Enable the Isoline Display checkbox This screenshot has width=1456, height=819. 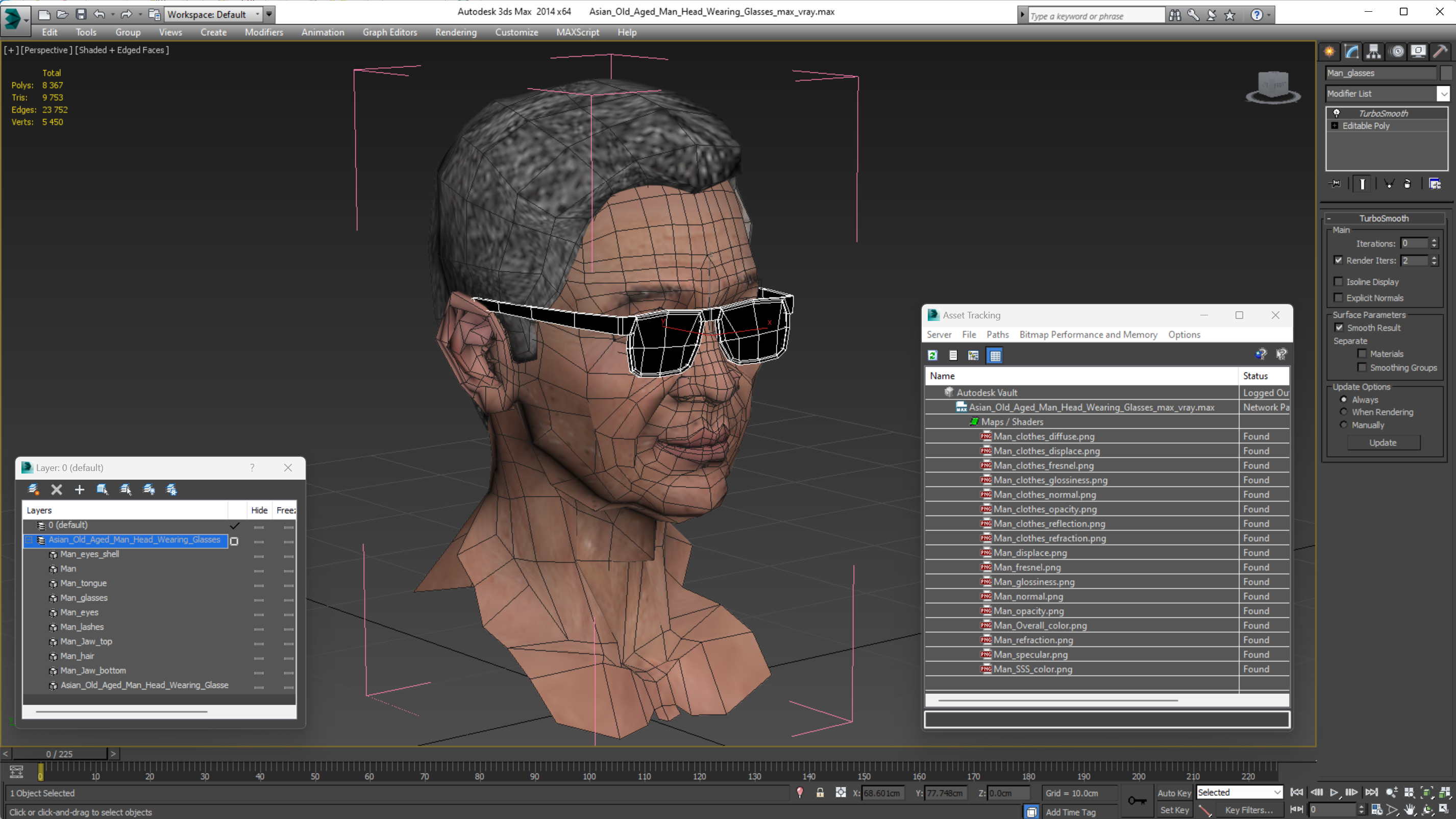pyautogui.click(x=1339, y=282)
